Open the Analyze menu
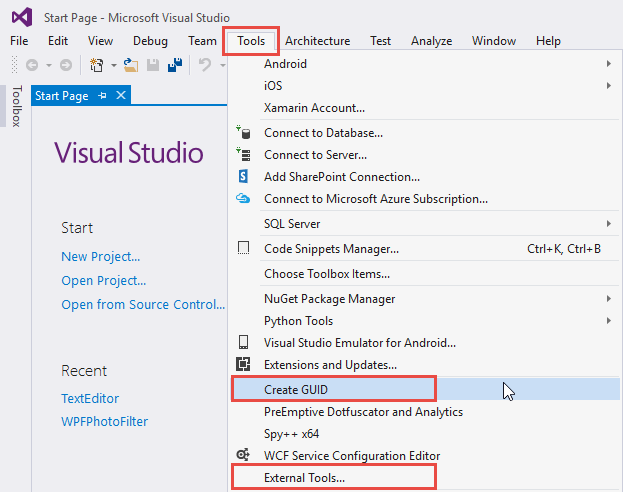Image resolution: width=623 pixels, height=492 pixels. (x=431, y=41)
